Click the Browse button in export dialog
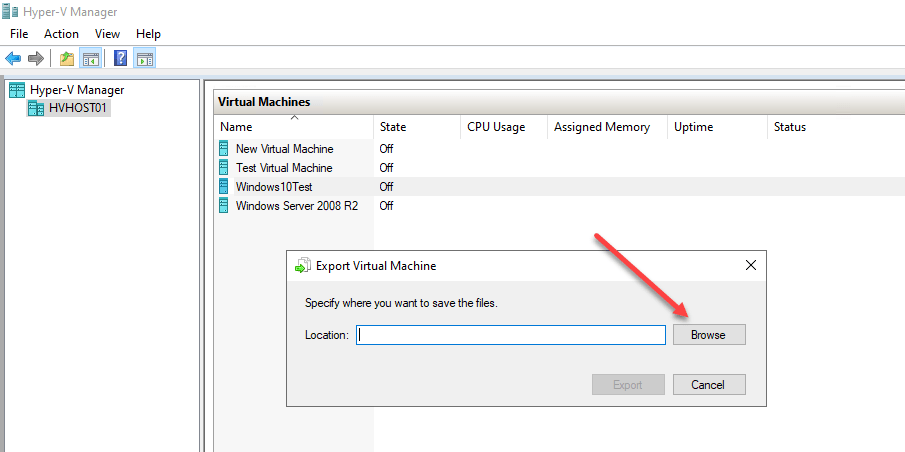Image resolution: width=905 pixels, height=452 pixels. (x=709, y=335)
